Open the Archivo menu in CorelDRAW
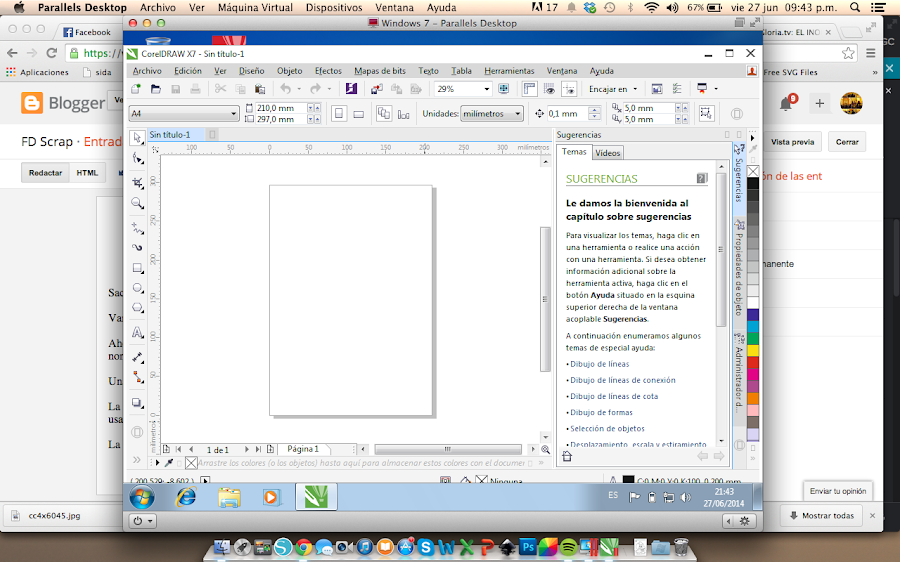This screenshot has width=900, height=562. click(x=147, y=71)
